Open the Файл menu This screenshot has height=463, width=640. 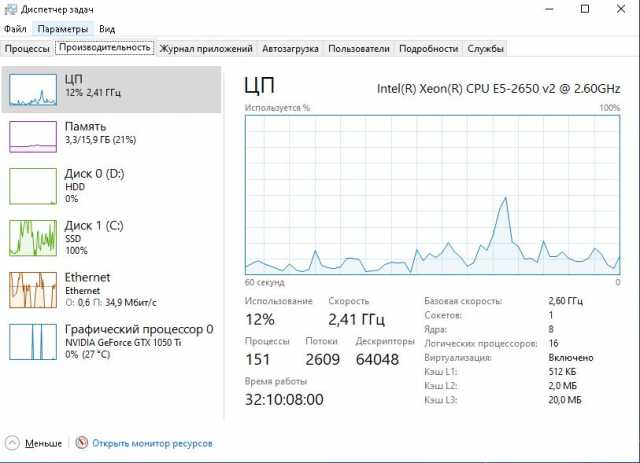click(x=16, y=29)
